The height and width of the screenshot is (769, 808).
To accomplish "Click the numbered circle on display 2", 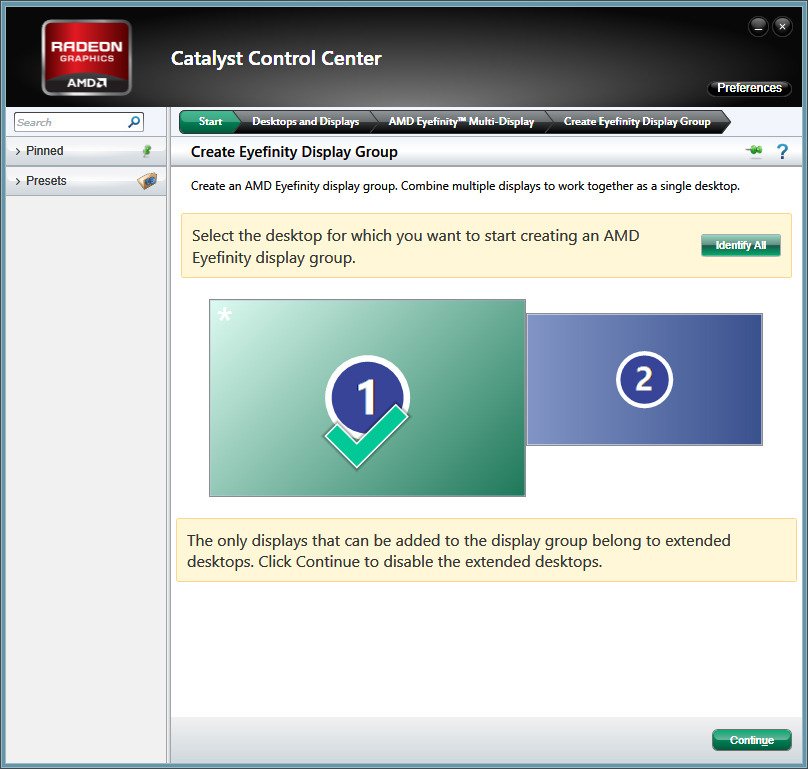I will tap(644, 379).
